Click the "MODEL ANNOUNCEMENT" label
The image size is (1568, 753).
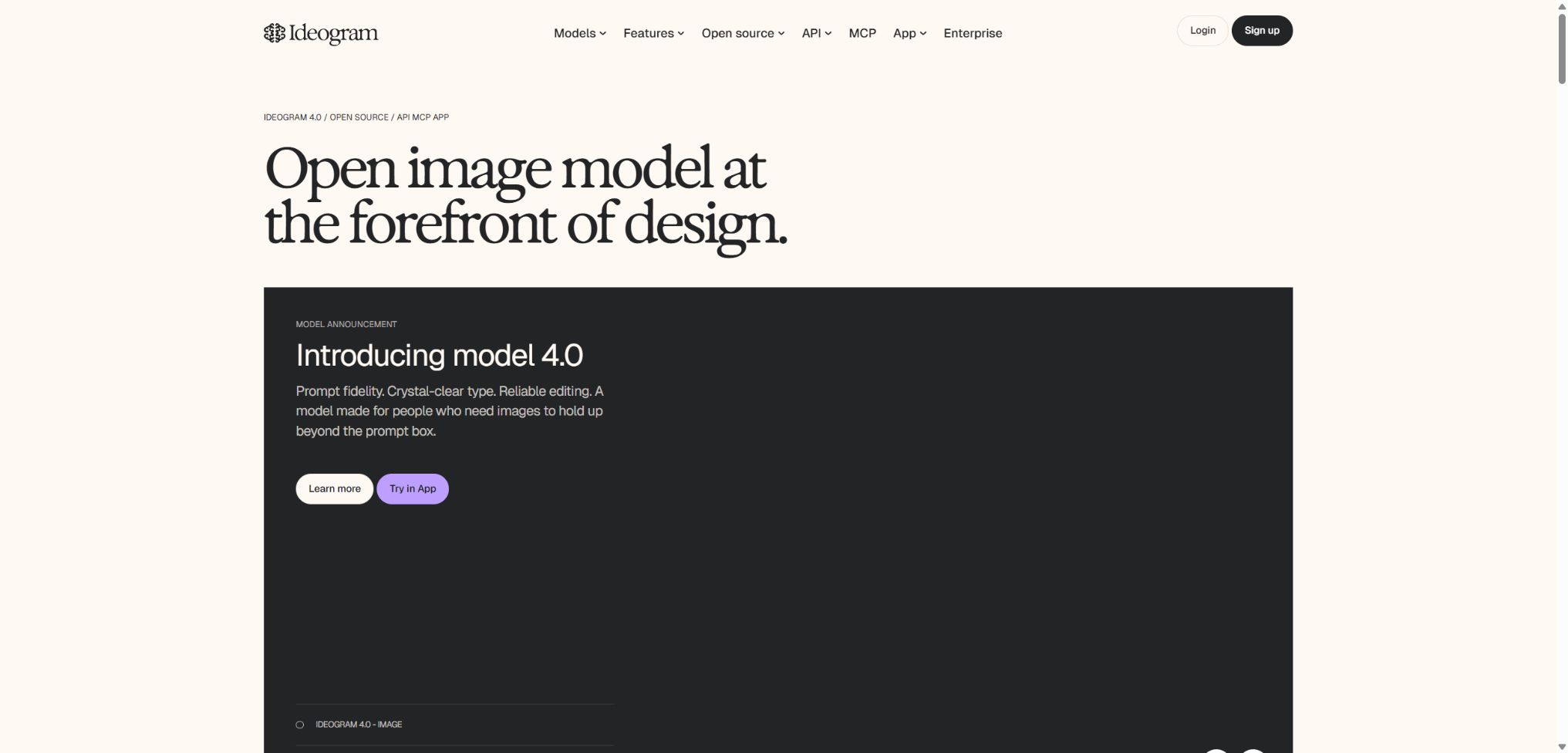pyautogui.click(x=346, y=324)
